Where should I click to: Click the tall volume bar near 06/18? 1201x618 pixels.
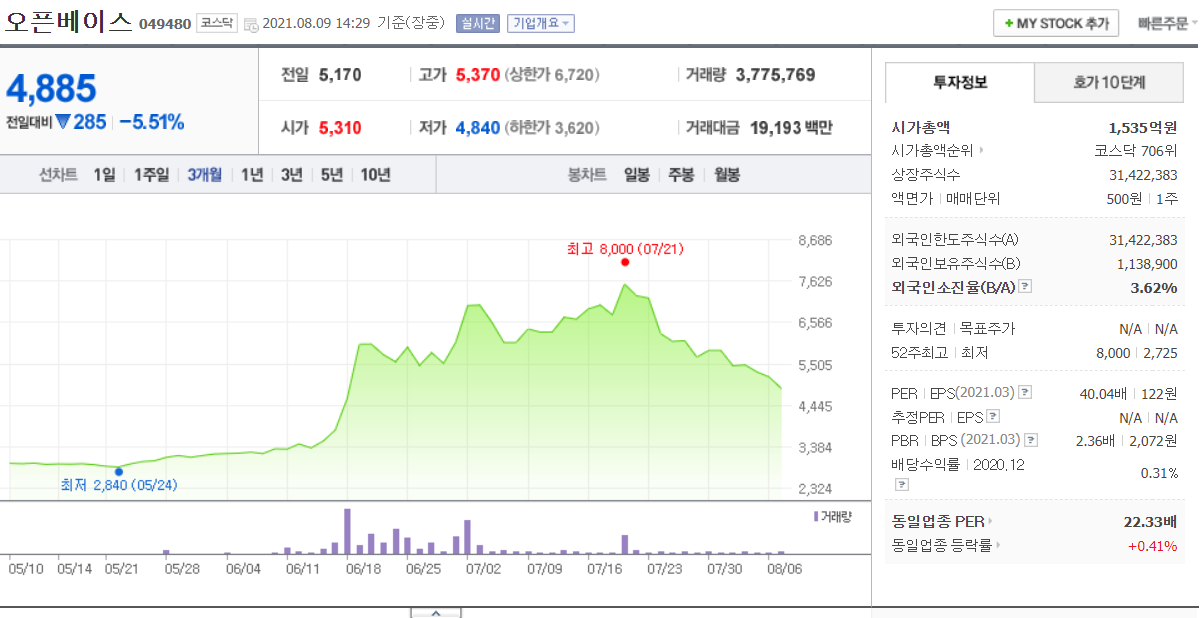coord(347,532)
